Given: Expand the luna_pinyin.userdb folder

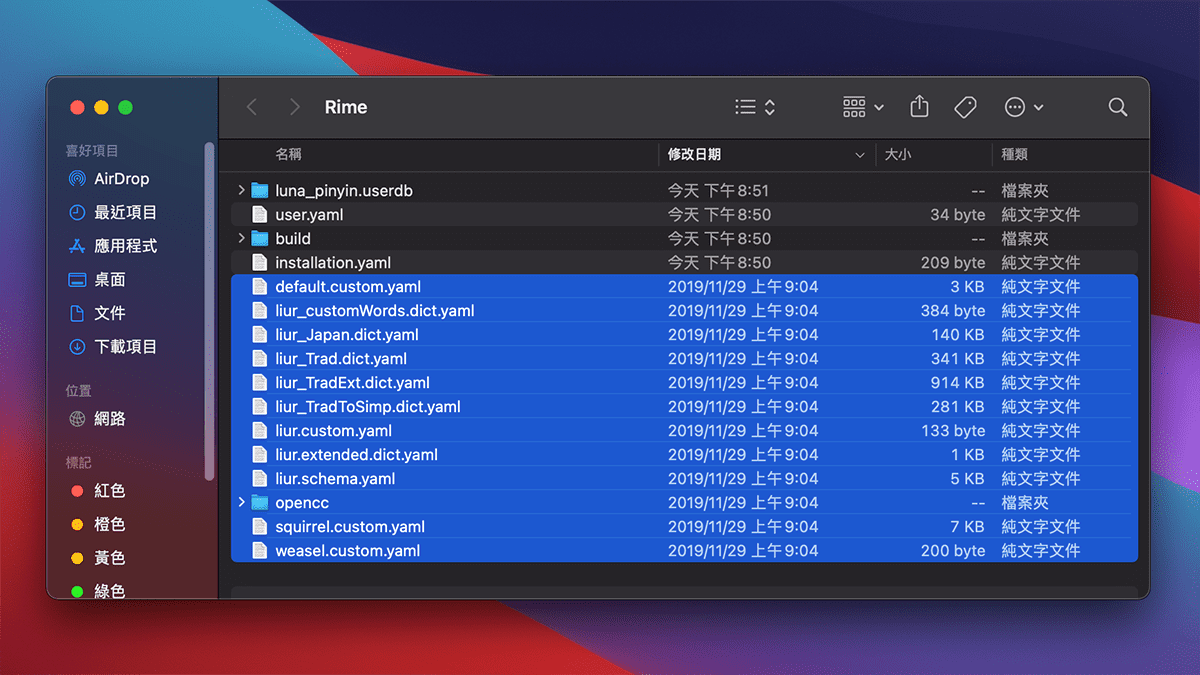Looking at the screenshot, I should pos(241,190).
